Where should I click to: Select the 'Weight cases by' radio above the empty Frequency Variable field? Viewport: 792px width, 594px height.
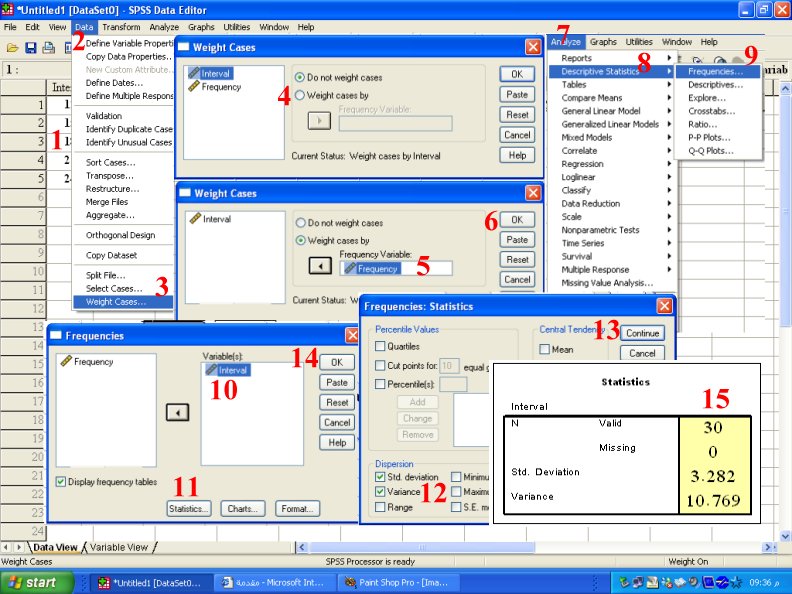click(x=300, y=95)
